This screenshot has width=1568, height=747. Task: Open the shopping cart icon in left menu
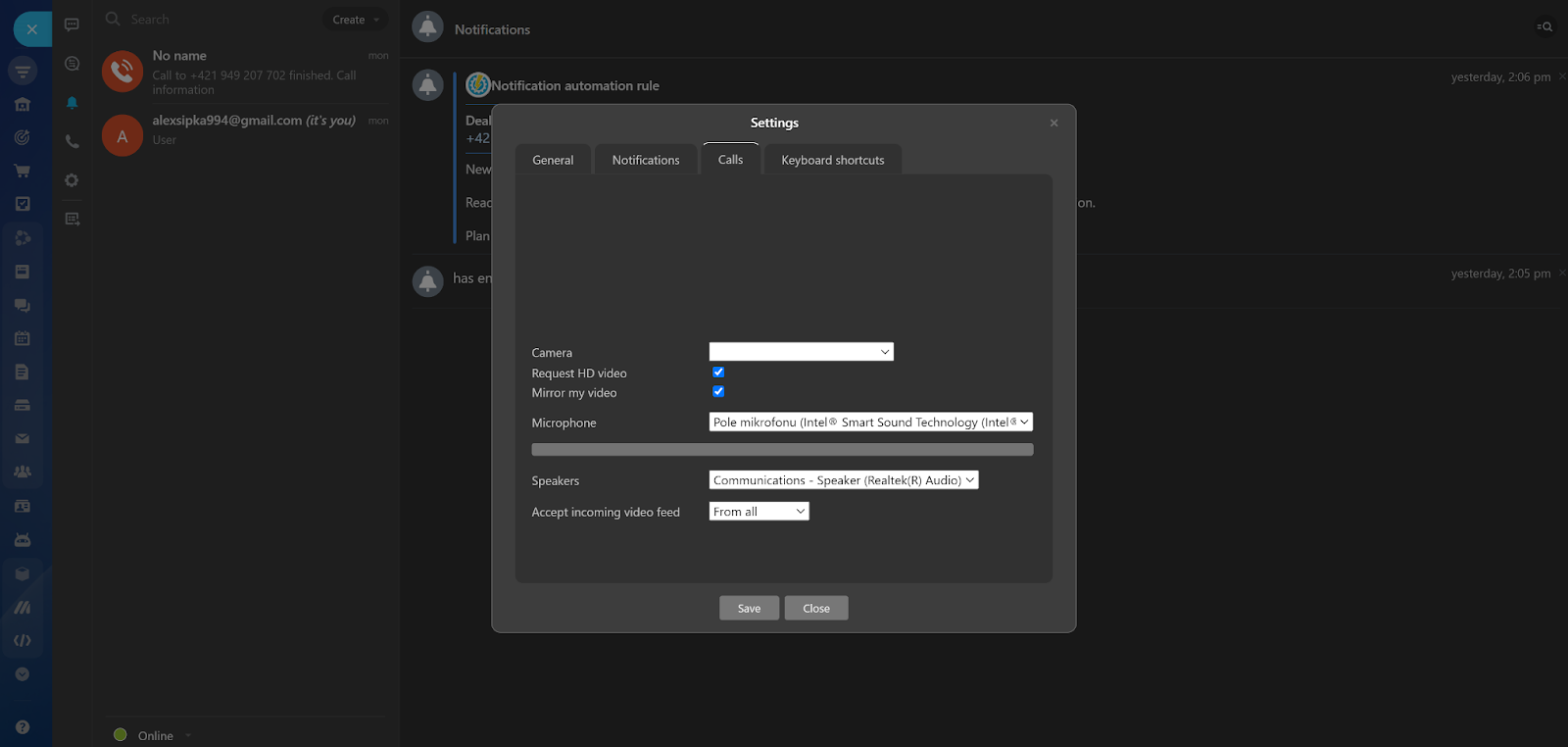[22, 171]
